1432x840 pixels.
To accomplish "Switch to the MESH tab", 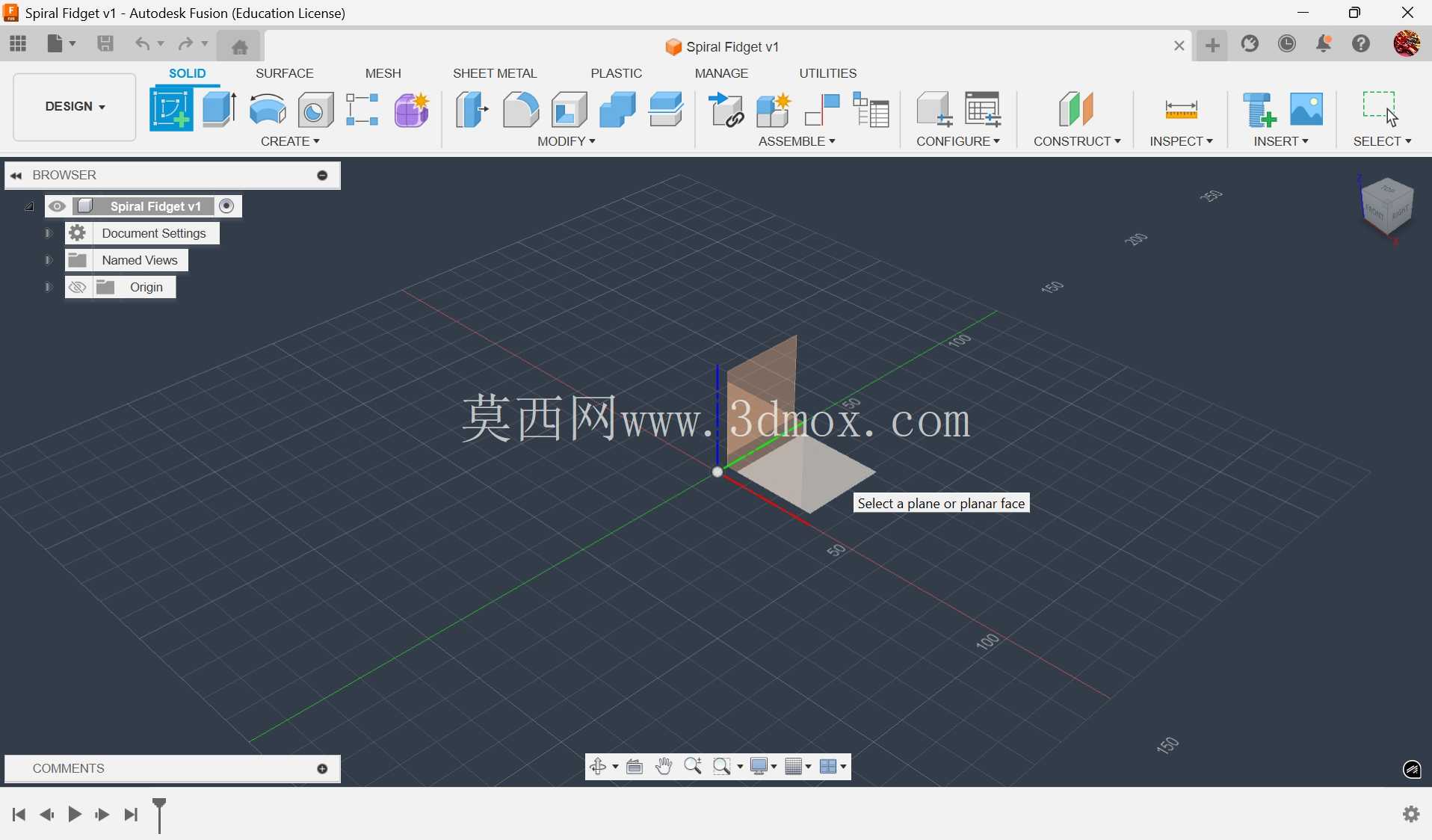I will click(x=383, y=73).
